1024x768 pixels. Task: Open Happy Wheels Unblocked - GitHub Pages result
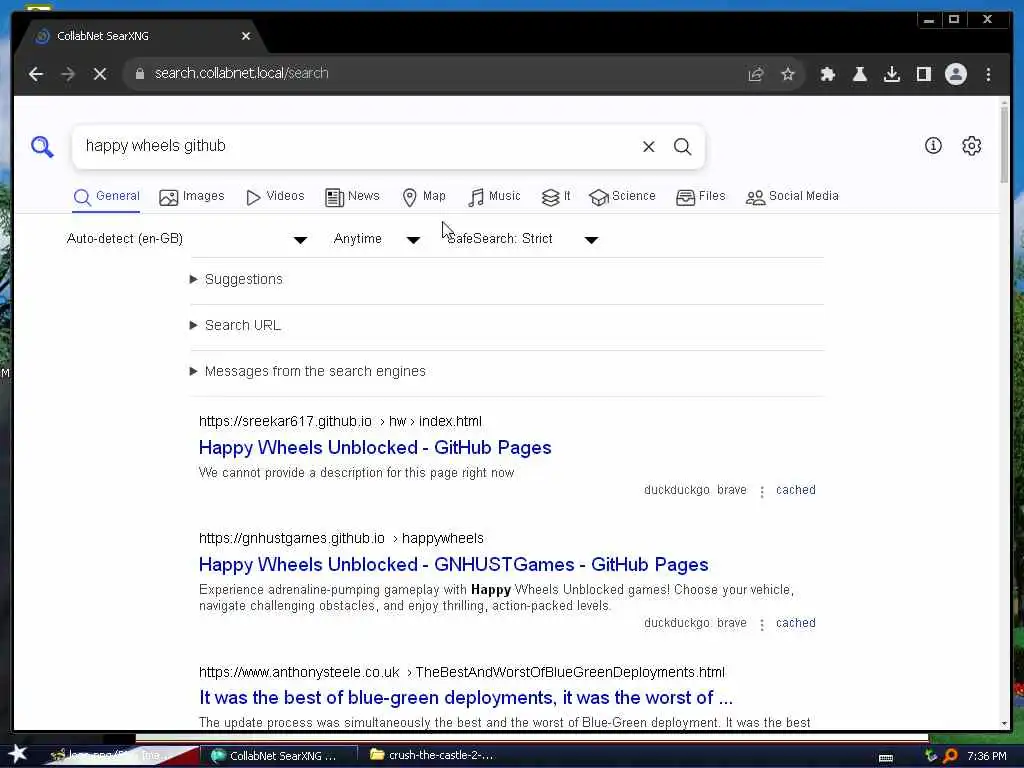pyautogui.click(x=375, y=448)
